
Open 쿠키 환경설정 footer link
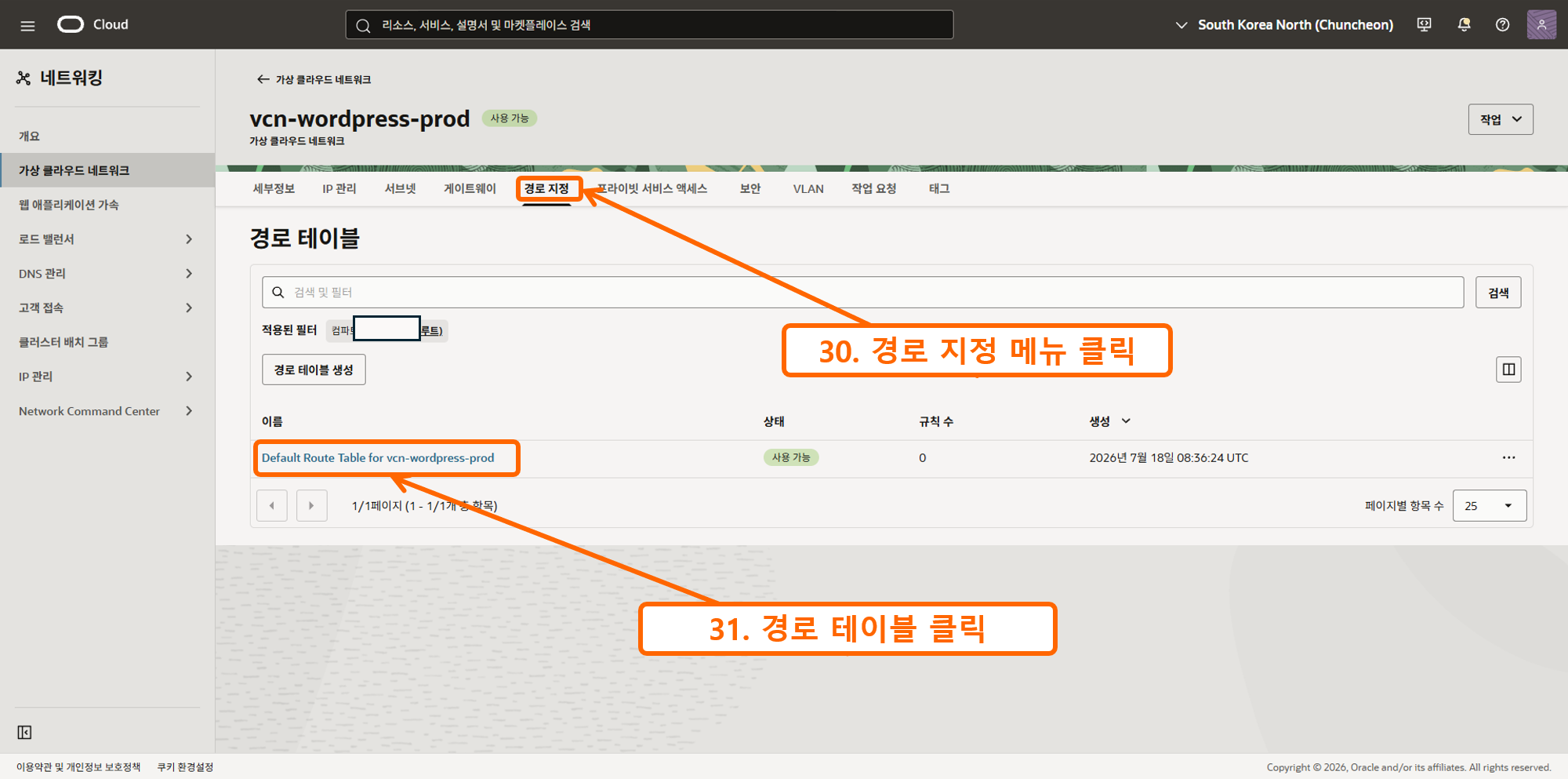[185, 767]
